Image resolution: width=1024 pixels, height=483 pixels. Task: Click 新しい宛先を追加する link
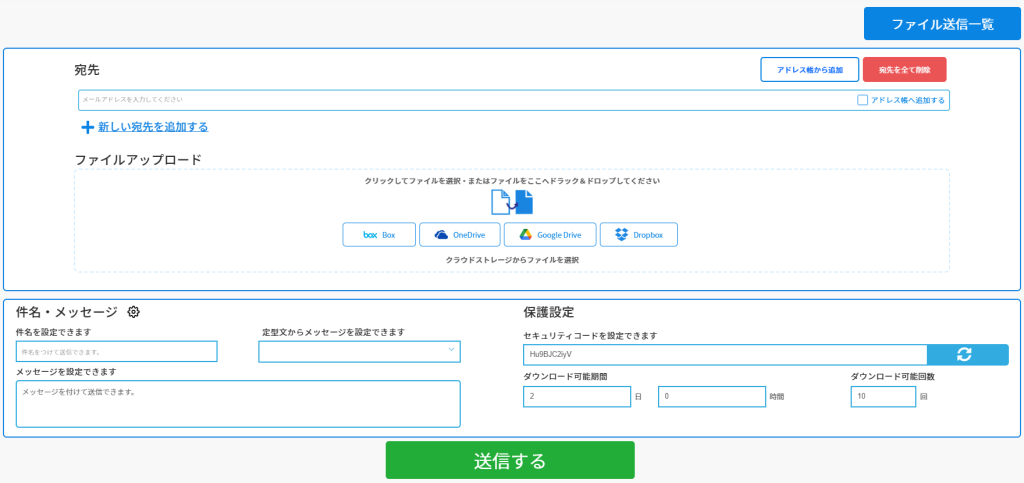click(153, 127)
